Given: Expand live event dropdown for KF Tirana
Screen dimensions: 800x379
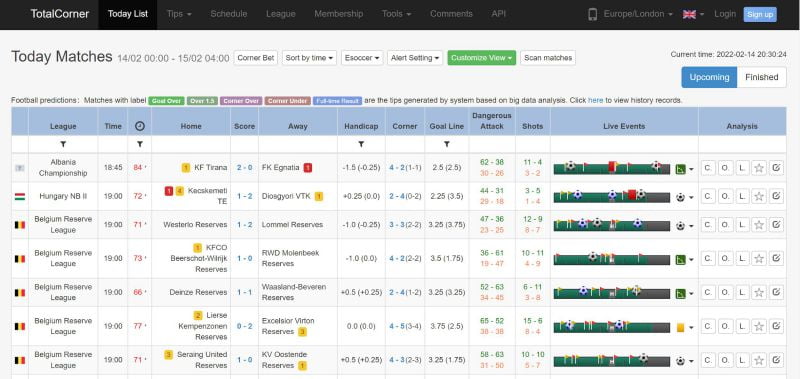Looking at the screenshot, I should tap(691, 169).
